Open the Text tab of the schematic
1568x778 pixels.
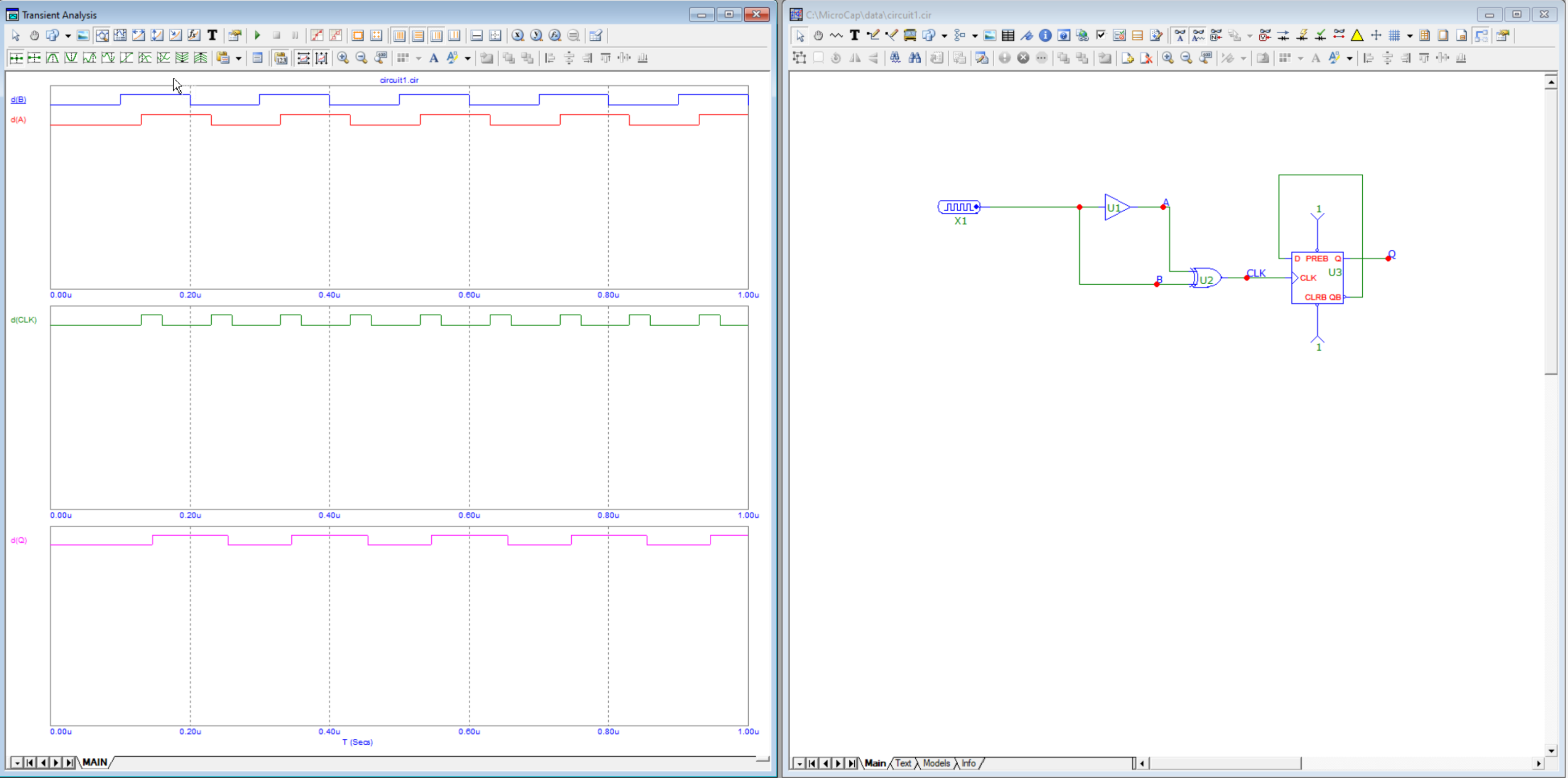click(903, 763)
